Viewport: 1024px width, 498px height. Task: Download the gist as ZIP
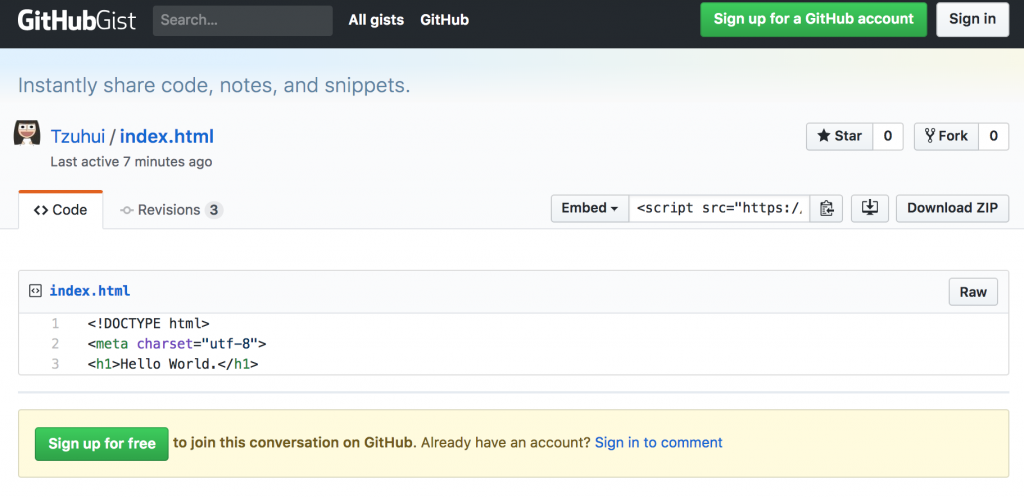pyautogui.click(x=952, y=208)
